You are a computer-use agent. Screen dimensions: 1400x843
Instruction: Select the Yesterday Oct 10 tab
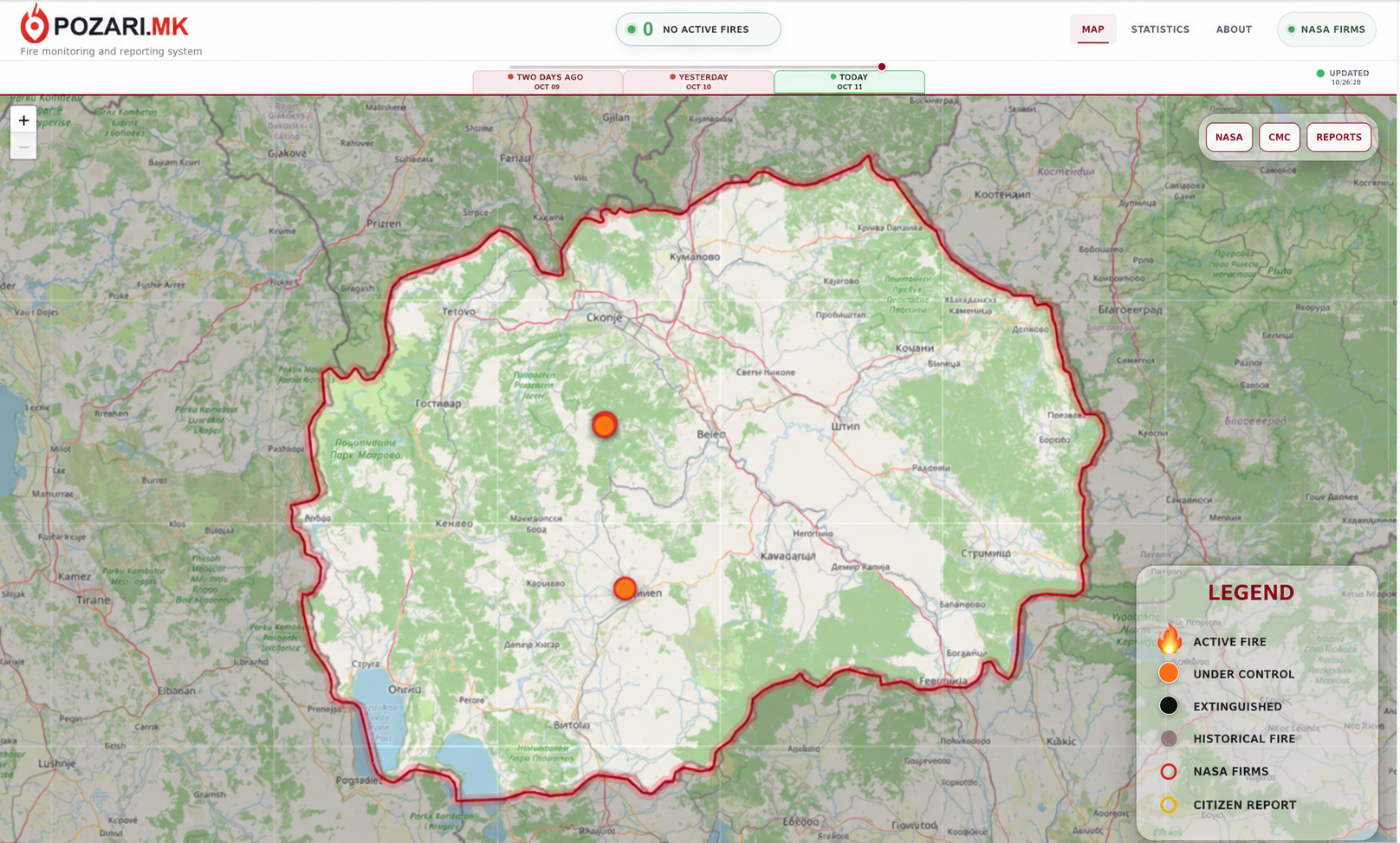698,81
